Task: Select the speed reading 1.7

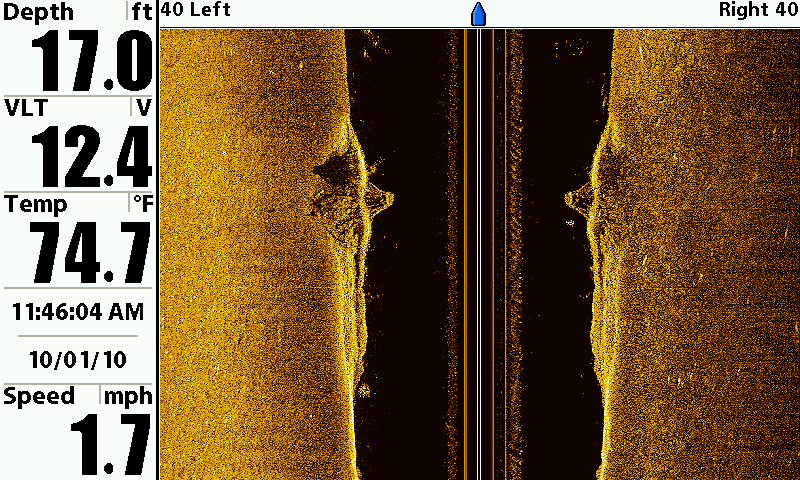Action: 111,444
